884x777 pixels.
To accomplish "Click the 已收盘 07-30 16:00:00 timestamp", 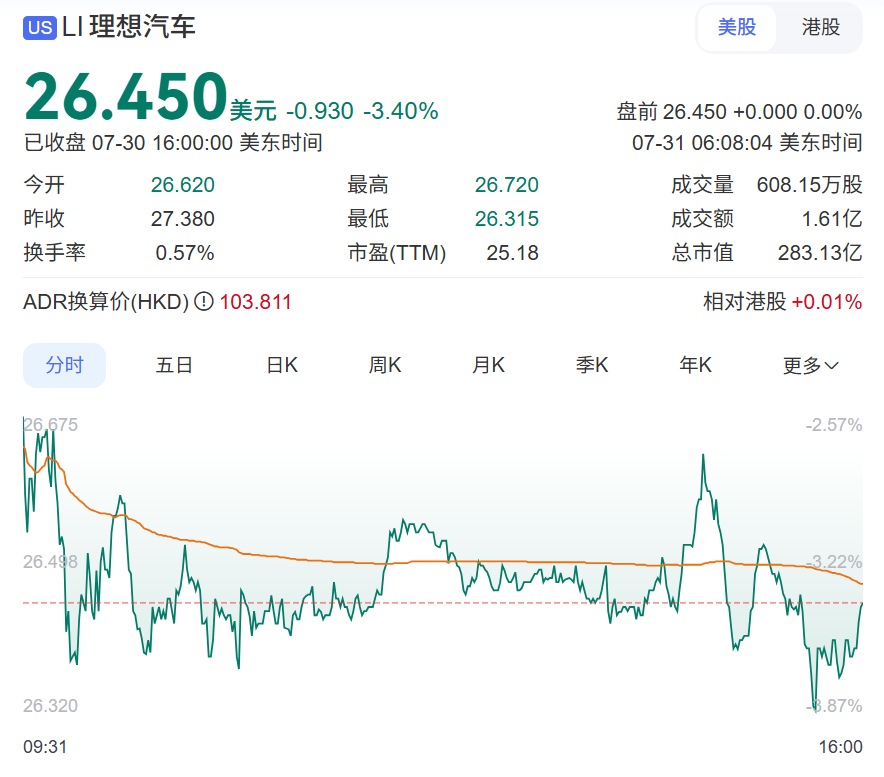I will click(x=173, y=143).
